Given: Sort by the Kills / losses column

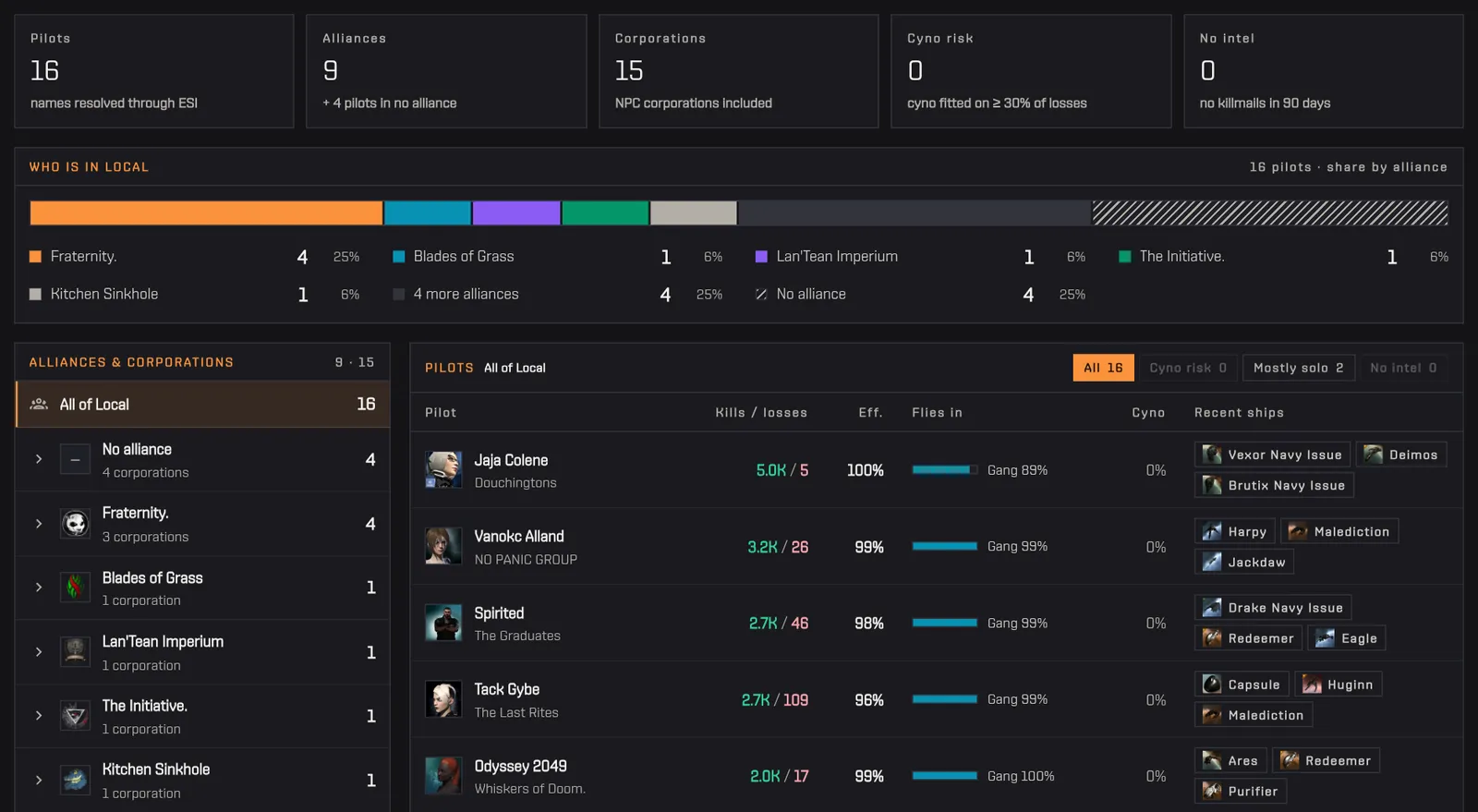Looking at the screenshot, I should [761, 413].
